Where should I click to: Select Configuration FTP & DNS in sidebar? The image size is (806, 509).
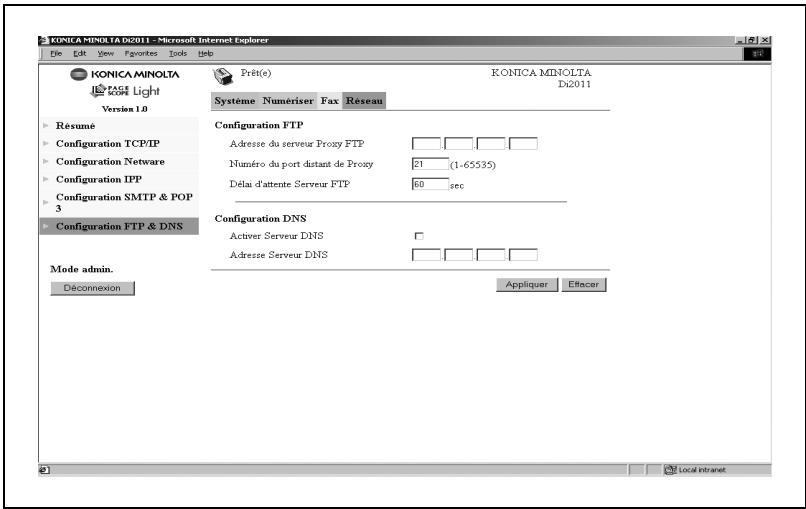pos(119,226)
